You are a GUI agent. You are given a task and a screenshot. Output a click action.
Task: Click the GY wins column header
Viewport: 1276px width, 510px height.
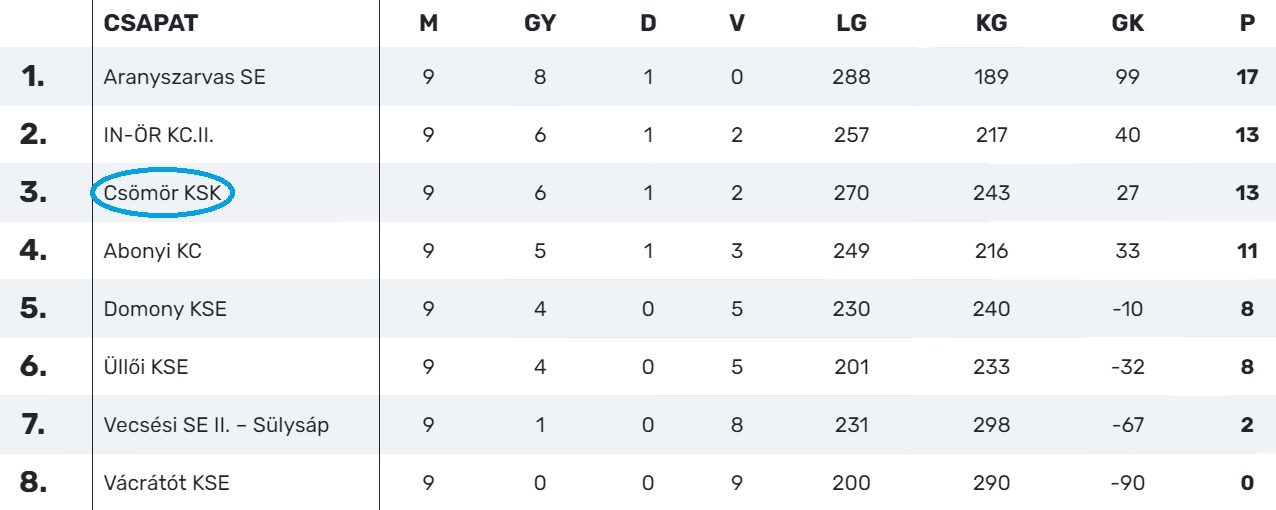click(x=539, y=23)
